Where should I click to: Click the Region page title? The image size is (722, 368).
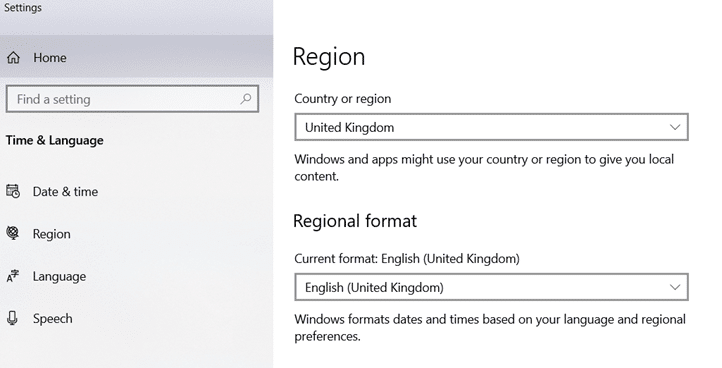[329, 57]
